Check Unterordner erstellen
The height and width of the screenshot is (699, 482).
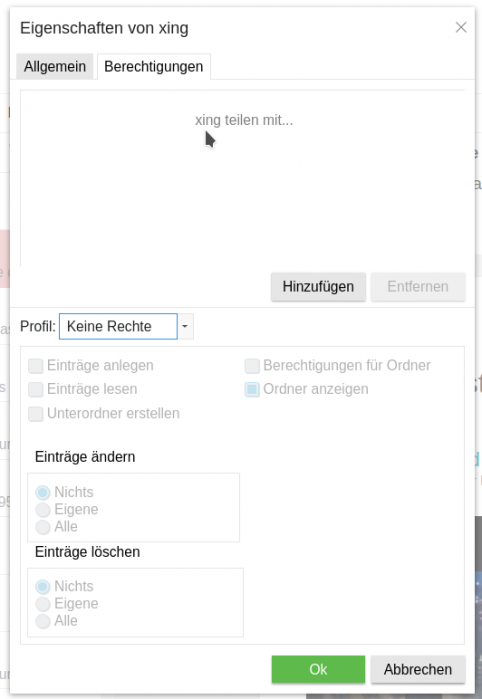[36, 414]
